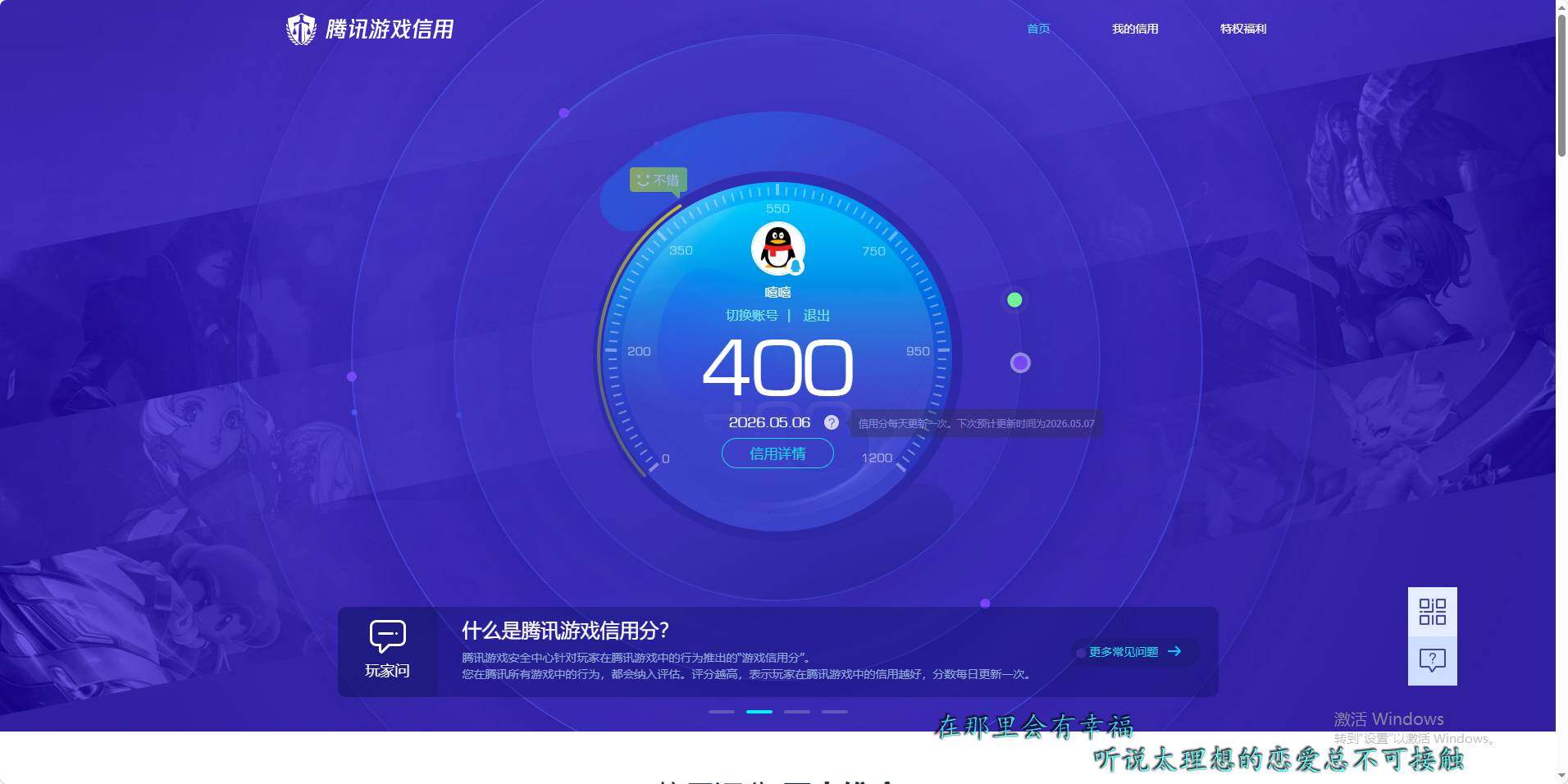Click the arrow next to 更多常见问题
This screenshot has width=1568, height=784.
click(x=1174, y=651)
